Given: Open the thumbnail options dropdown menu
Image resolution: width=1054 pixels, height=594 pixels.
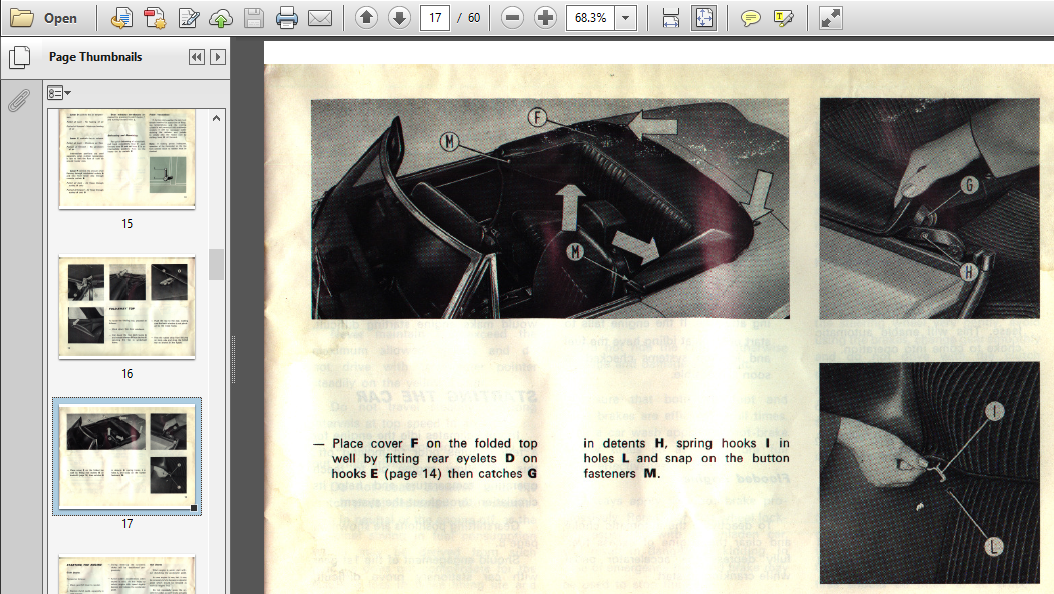Looking at the screenshot, I should (58, 93).
